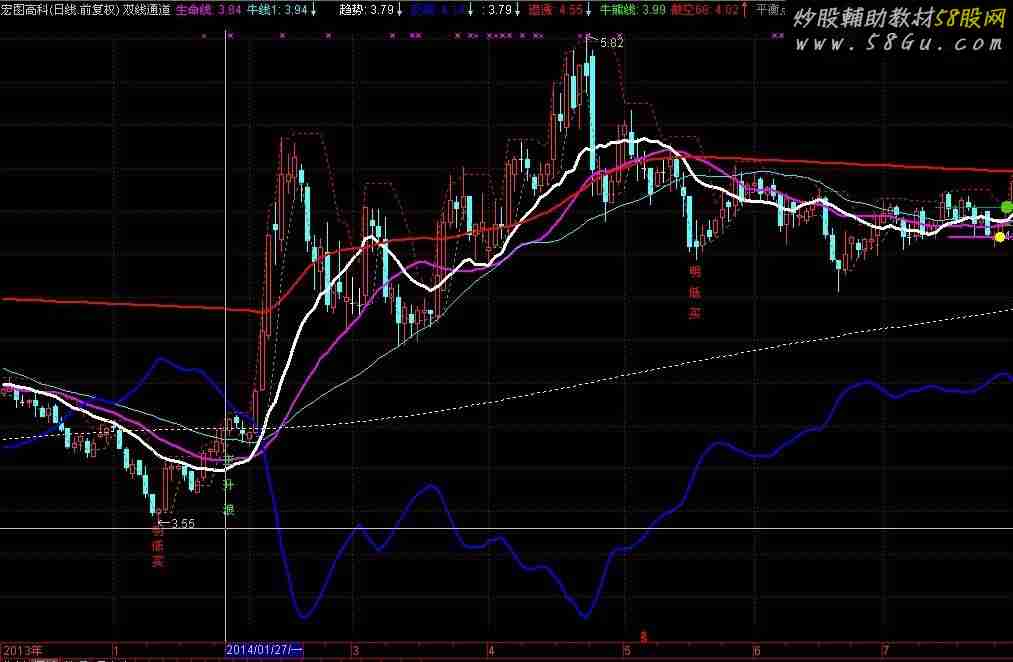
Task: Click the 5.82 high price label
Action: pos(611,43)
